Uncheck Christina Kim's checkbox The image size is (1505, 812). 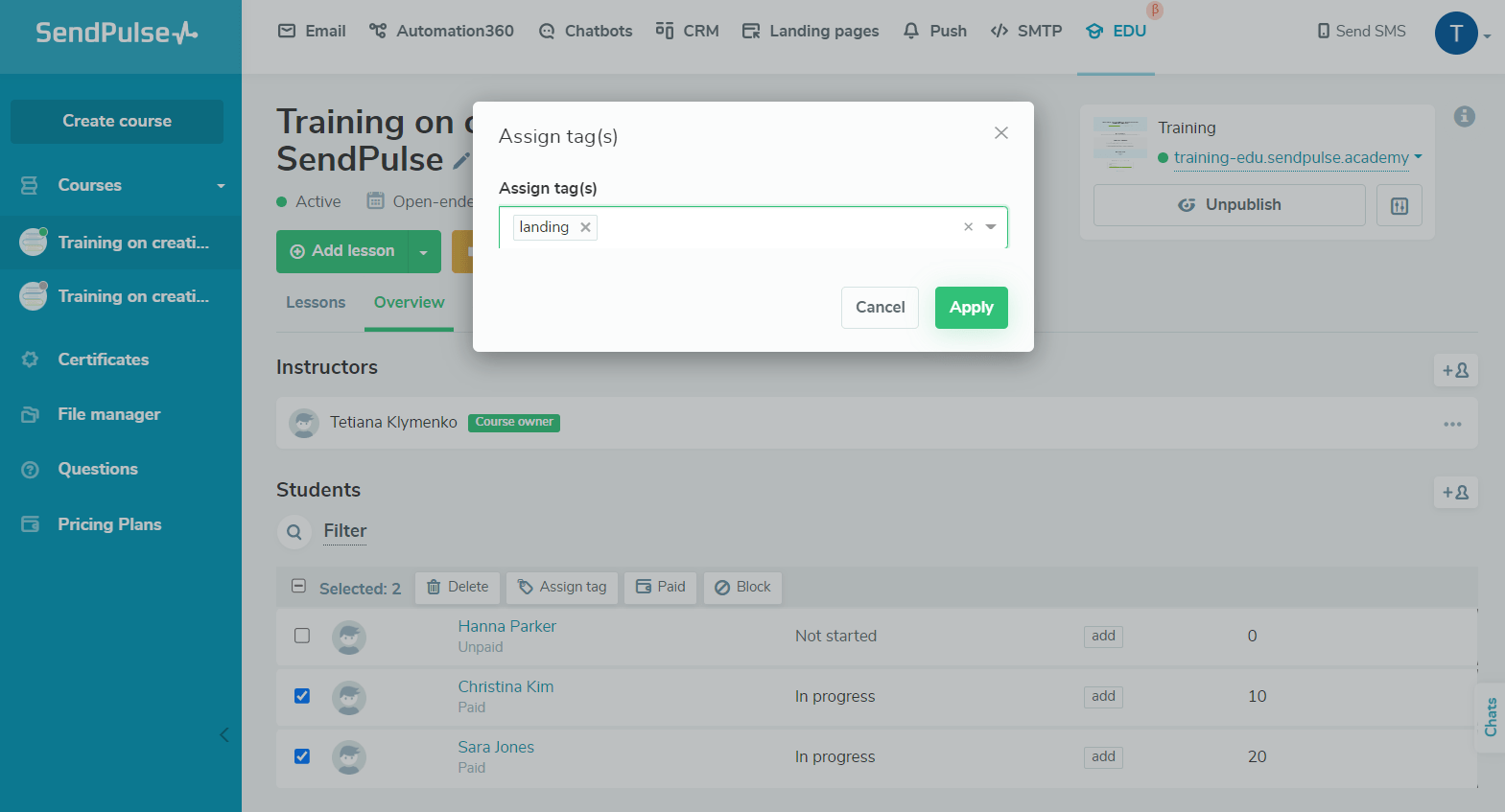[x=302, y=696]
